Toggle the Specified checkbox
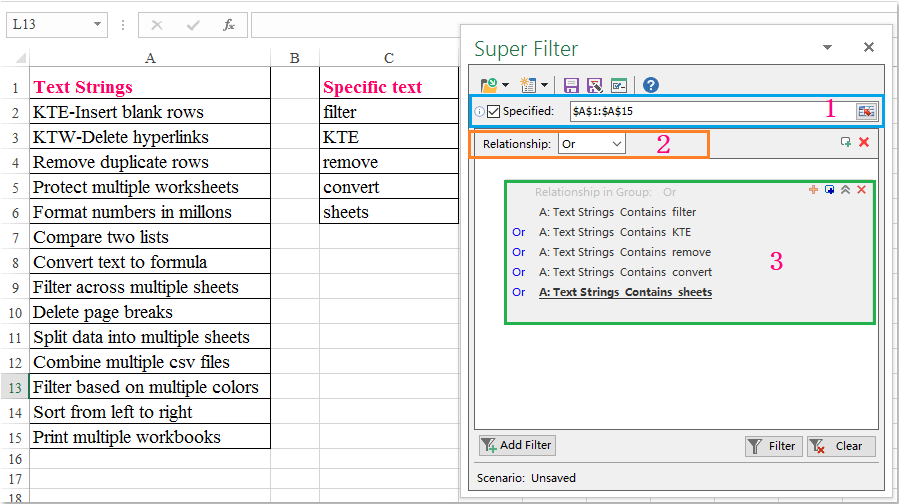This screenshot has width=899, height=504. tap(493, 111)
